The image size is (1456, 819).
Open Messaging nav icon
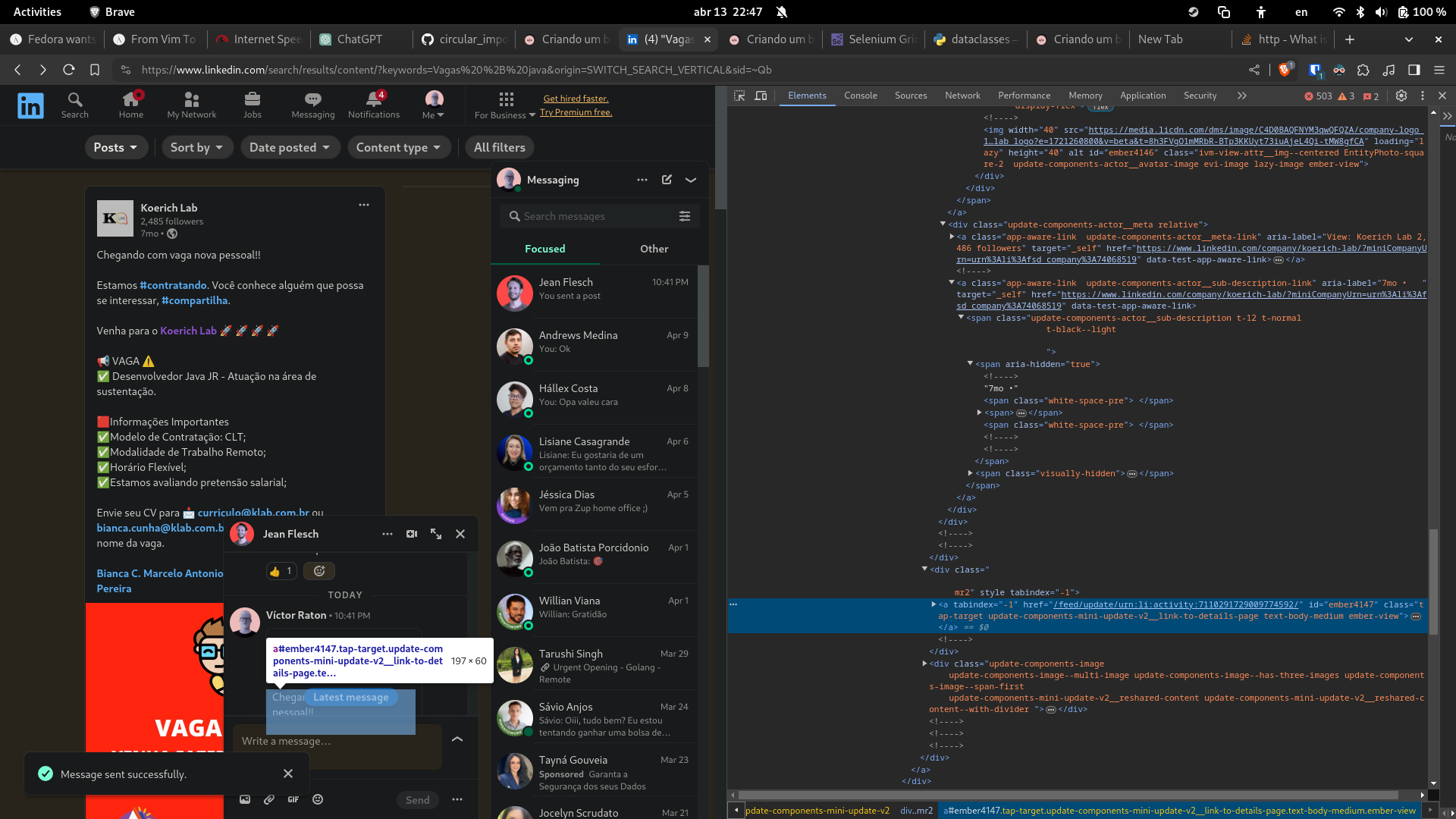point(313,105)
